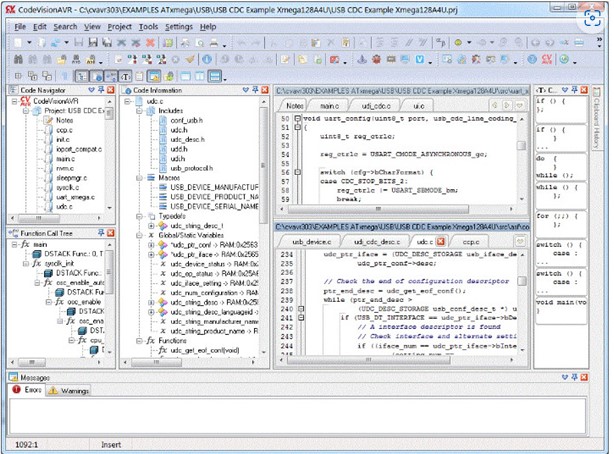Pin the Function Call Tree panel
614x454 pixels.
pos(101,233)
